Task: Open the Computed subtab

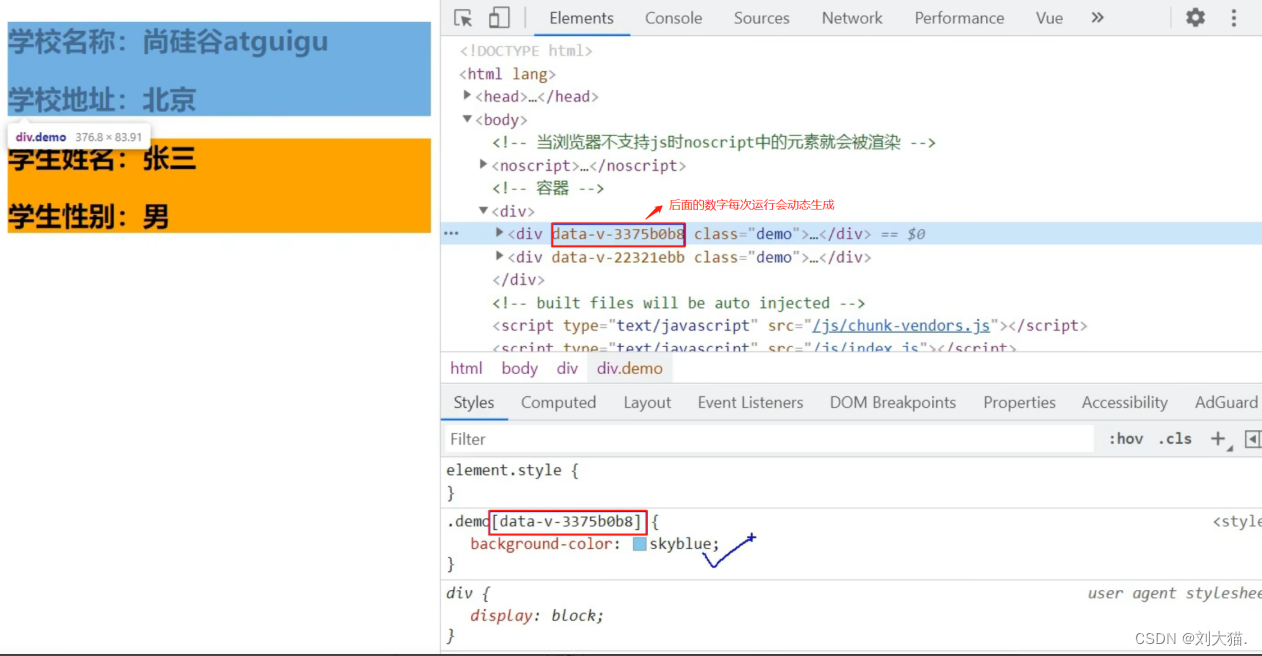Action: click(558, 403)
